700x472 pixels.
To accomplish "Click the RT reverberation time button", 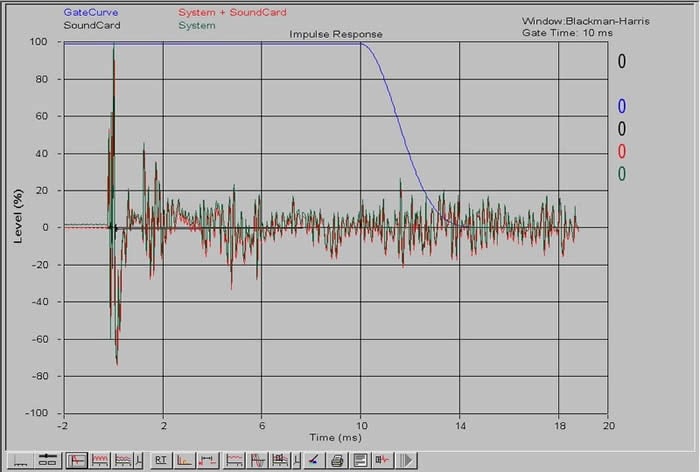I will pyautogui.click(x=160, y=460).
